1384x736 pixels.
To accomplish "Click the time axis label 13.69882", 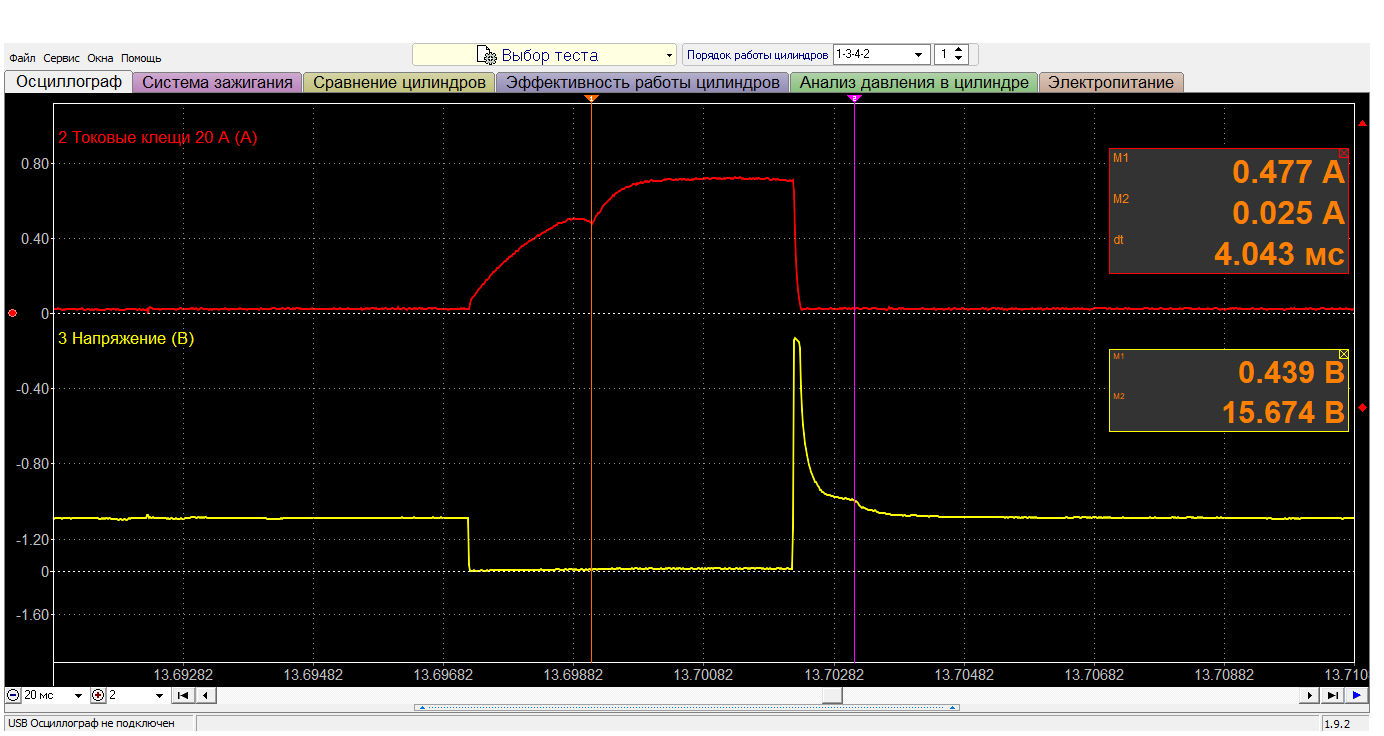I will coord(573,674).
